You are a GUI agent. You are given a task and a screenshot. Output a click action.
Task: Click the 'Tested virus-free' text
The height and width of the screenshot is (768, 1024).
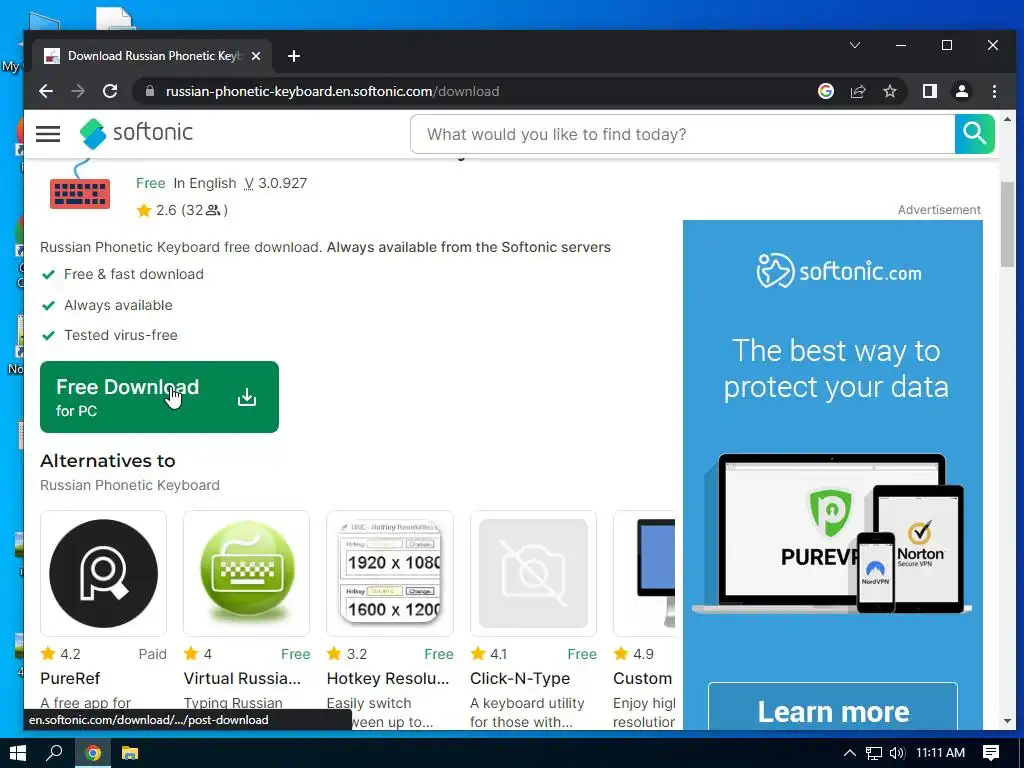(121, 335)
